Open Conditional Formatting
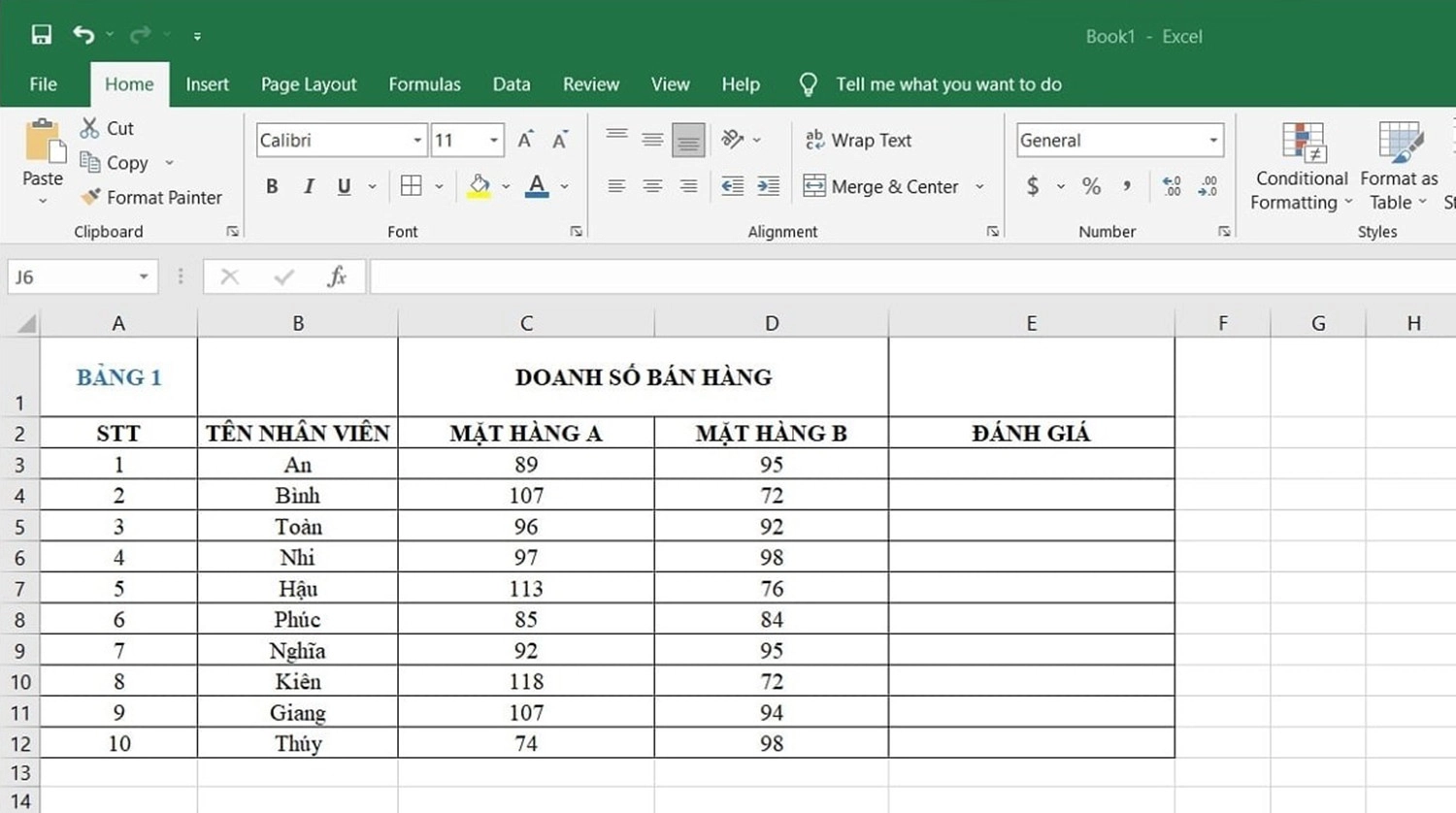Image resolution: width=1456 pixels, height=813 pixels. (x=1301, y=166)
